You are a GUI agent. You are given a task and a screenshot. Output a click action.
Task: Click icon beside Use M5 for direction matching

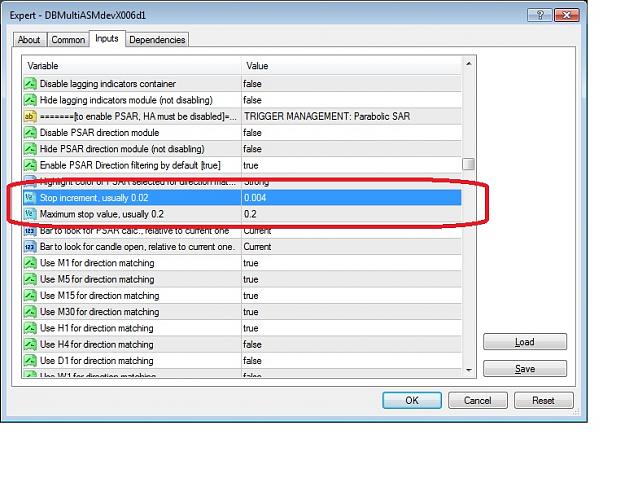(x=30, y=280)
